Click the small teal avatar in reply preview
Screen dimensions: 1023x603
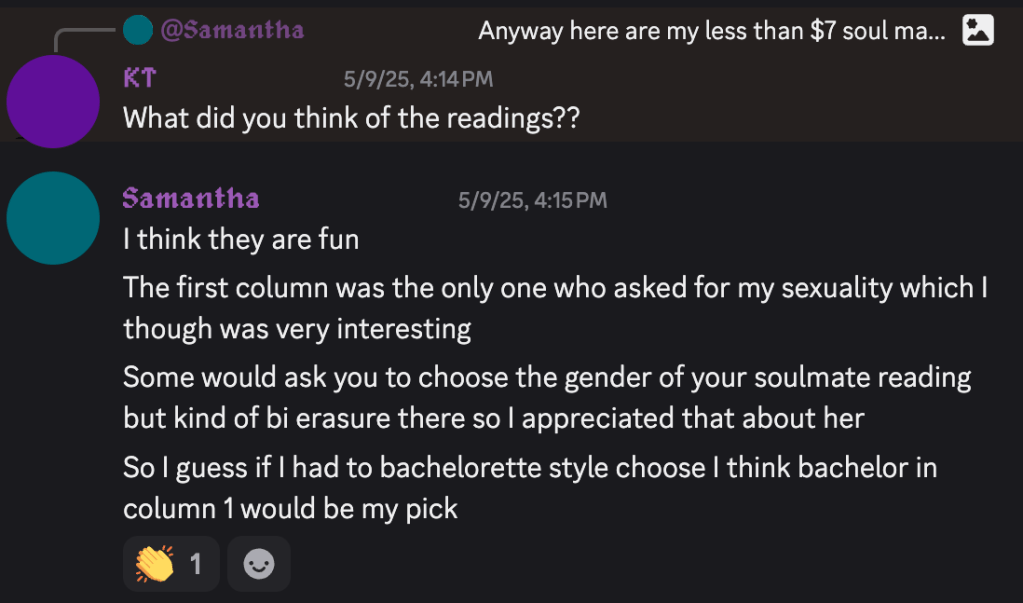(x=137, y=30)
